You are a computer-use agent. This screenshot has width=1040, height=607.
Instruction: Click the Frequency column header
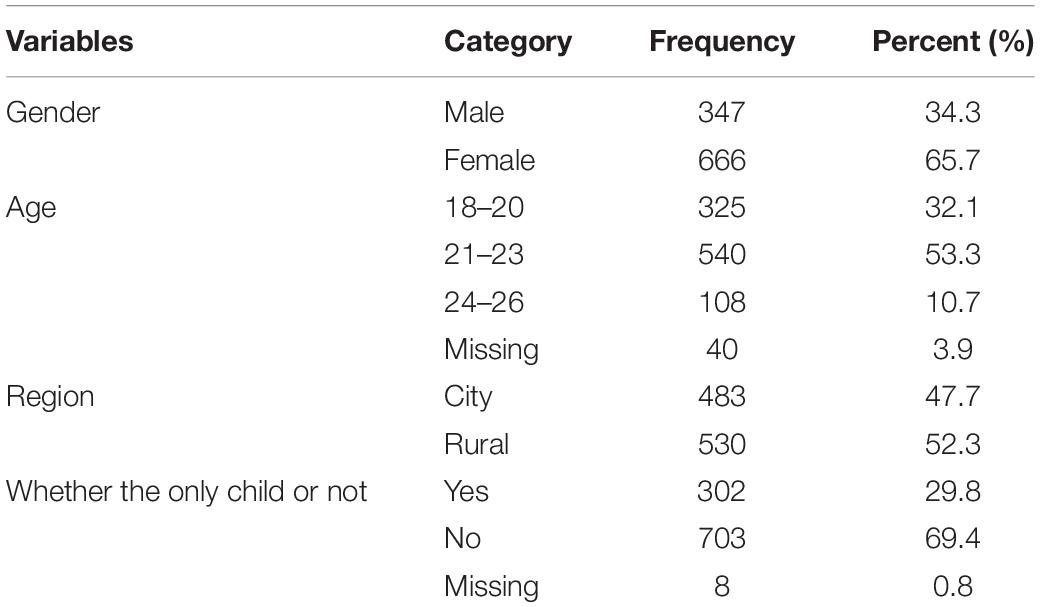722,41
